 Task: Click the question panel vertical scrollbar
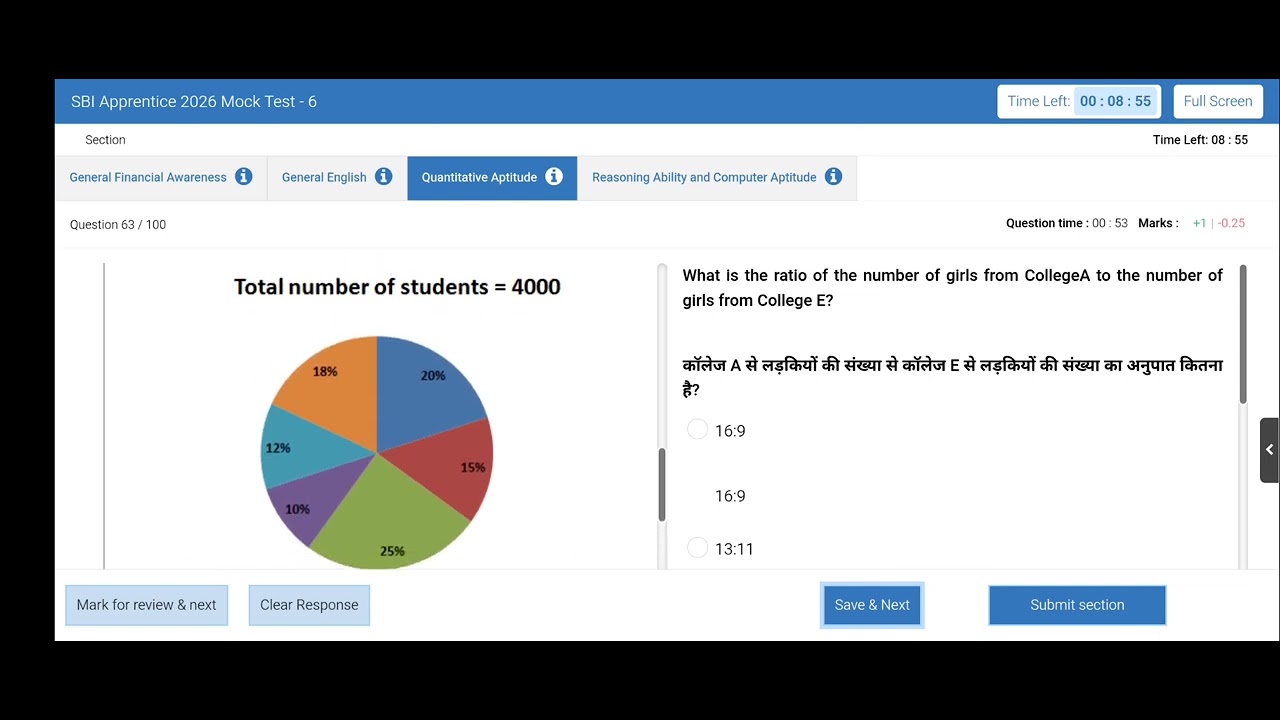(x=1243, y=334)
